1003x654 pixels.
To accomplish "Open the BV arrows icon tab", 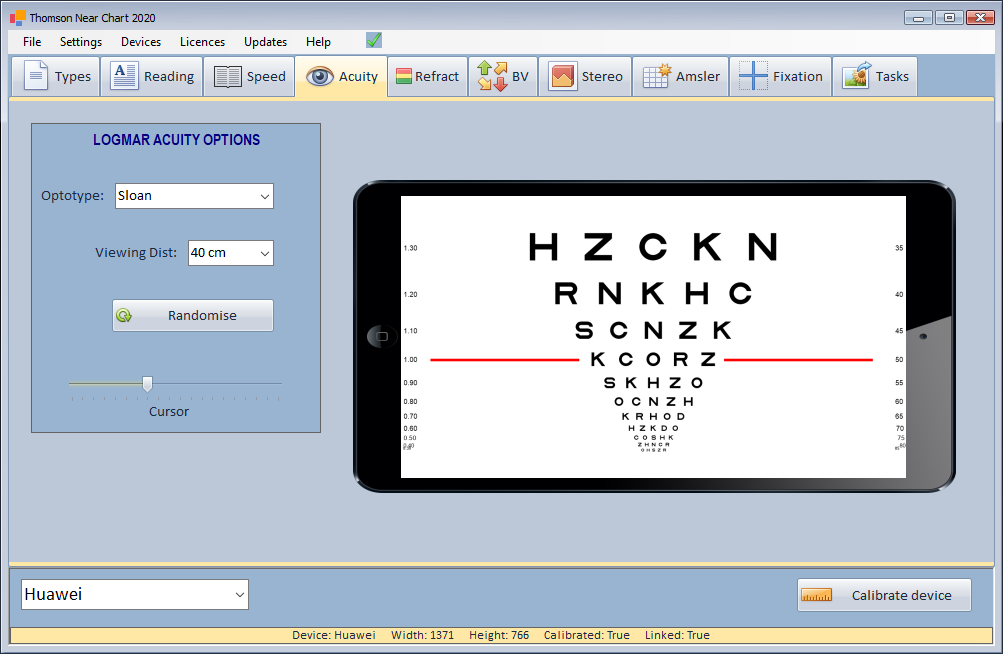I will 491,77.
